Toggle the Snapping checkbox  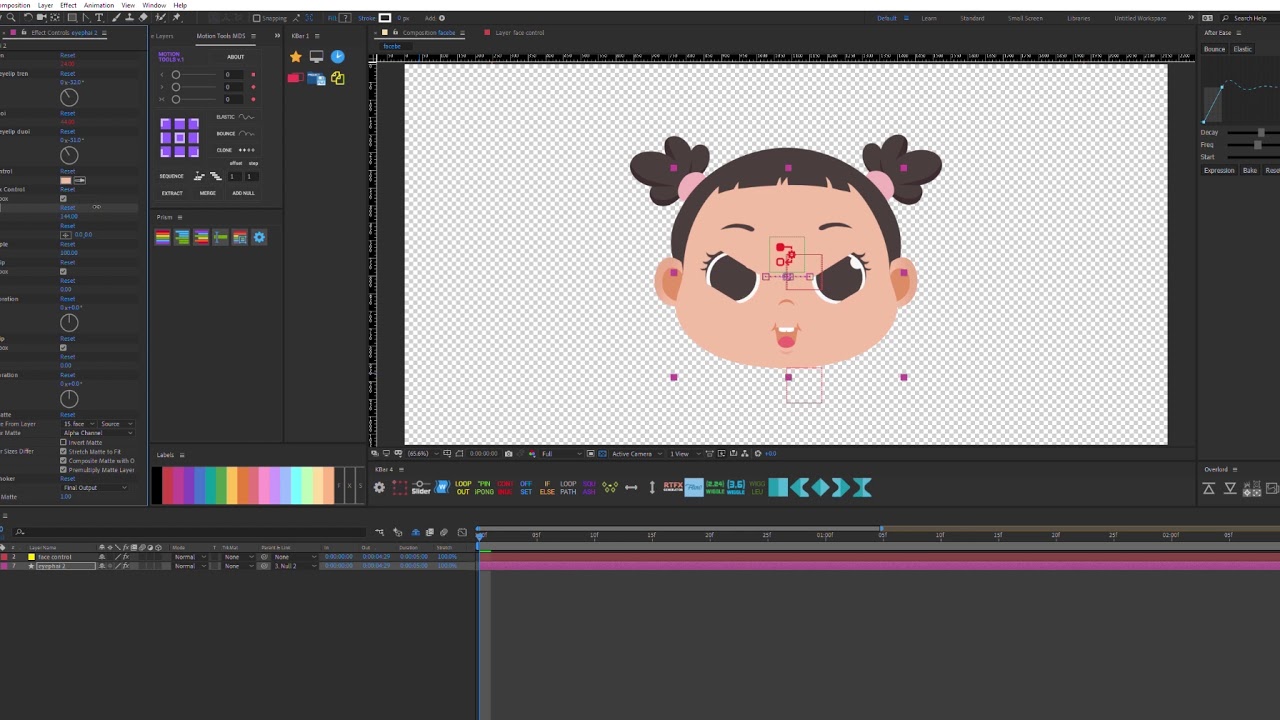pyautogui.click(x=257, y=18)
